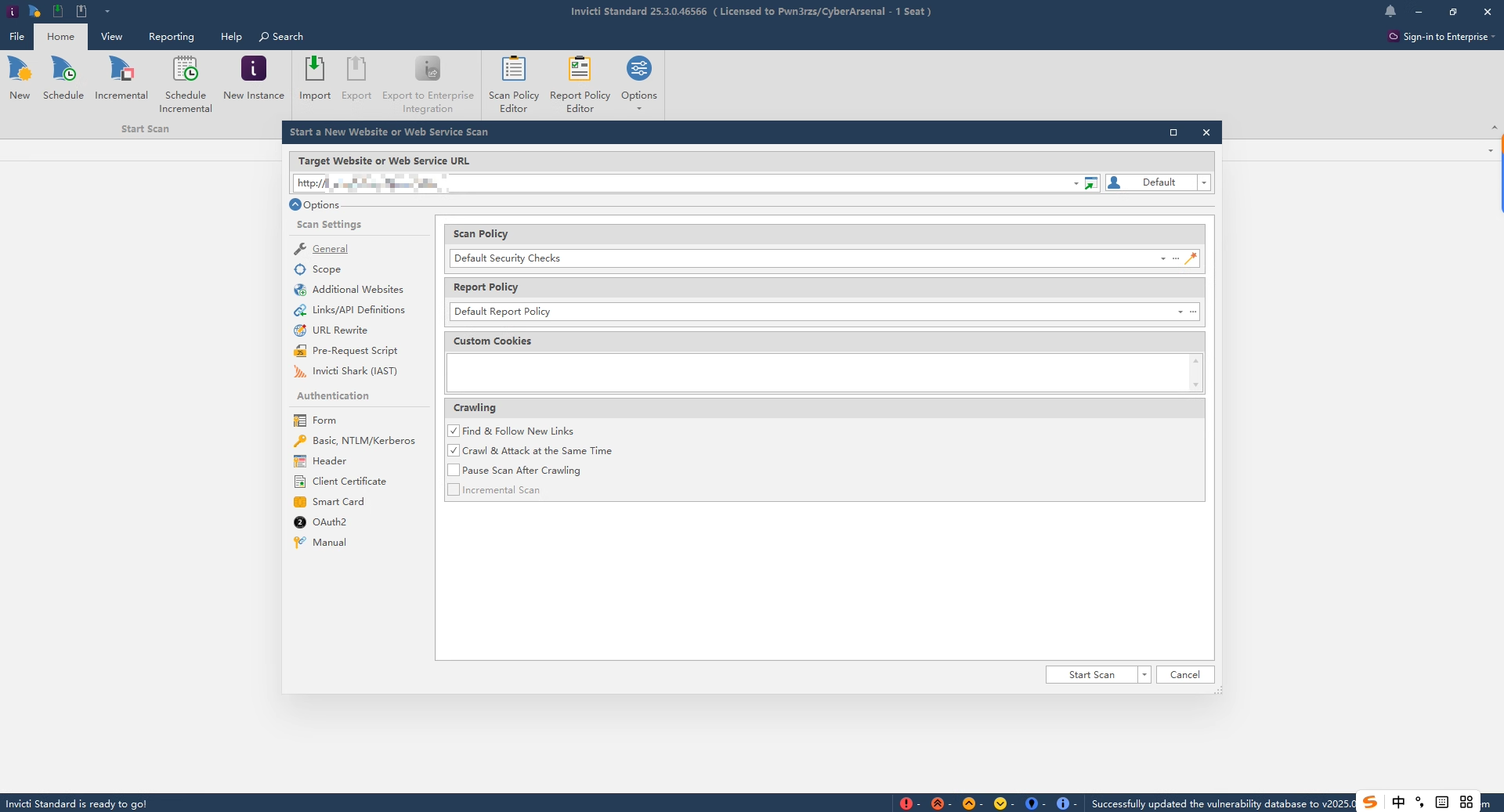Collapse the Options section chevron
Viewport: 1504px width, 812px height.
295,204
